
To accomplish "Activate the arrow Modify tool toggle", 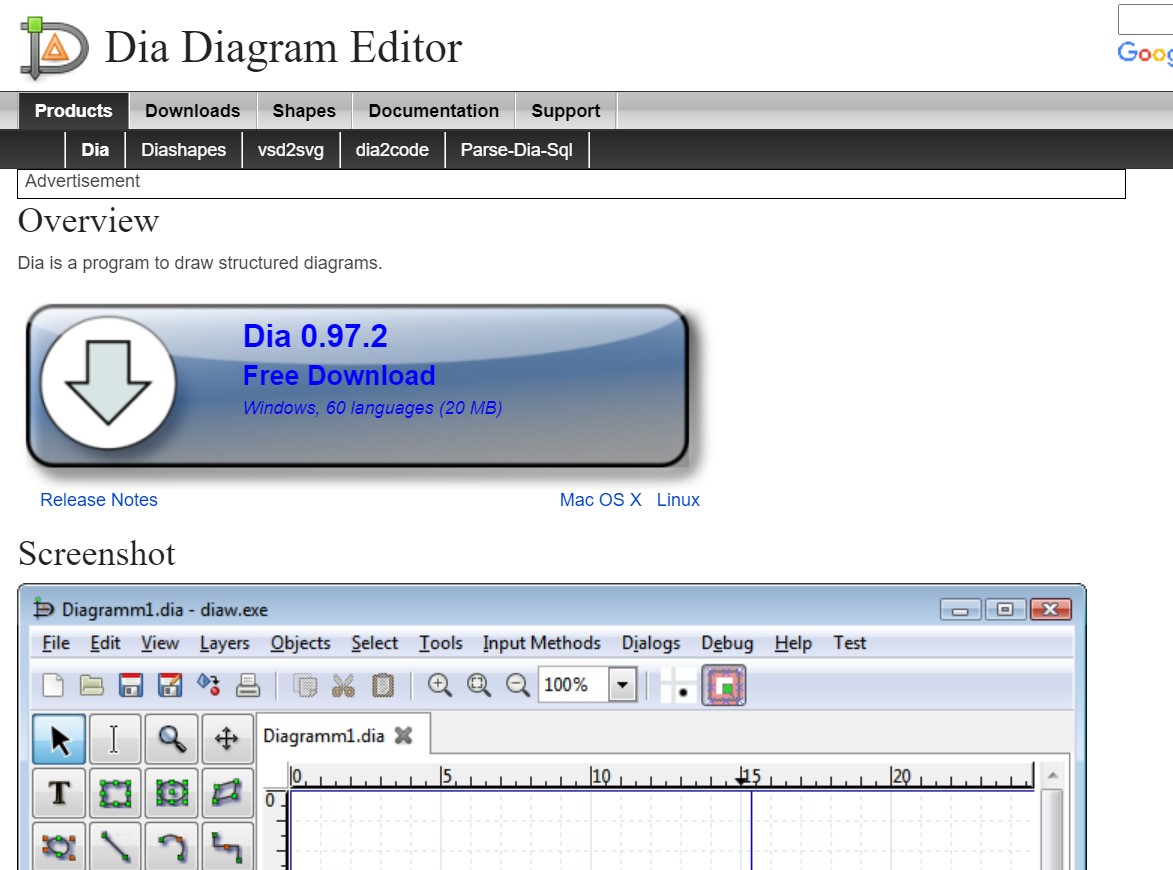I will (x=59, y=739).
